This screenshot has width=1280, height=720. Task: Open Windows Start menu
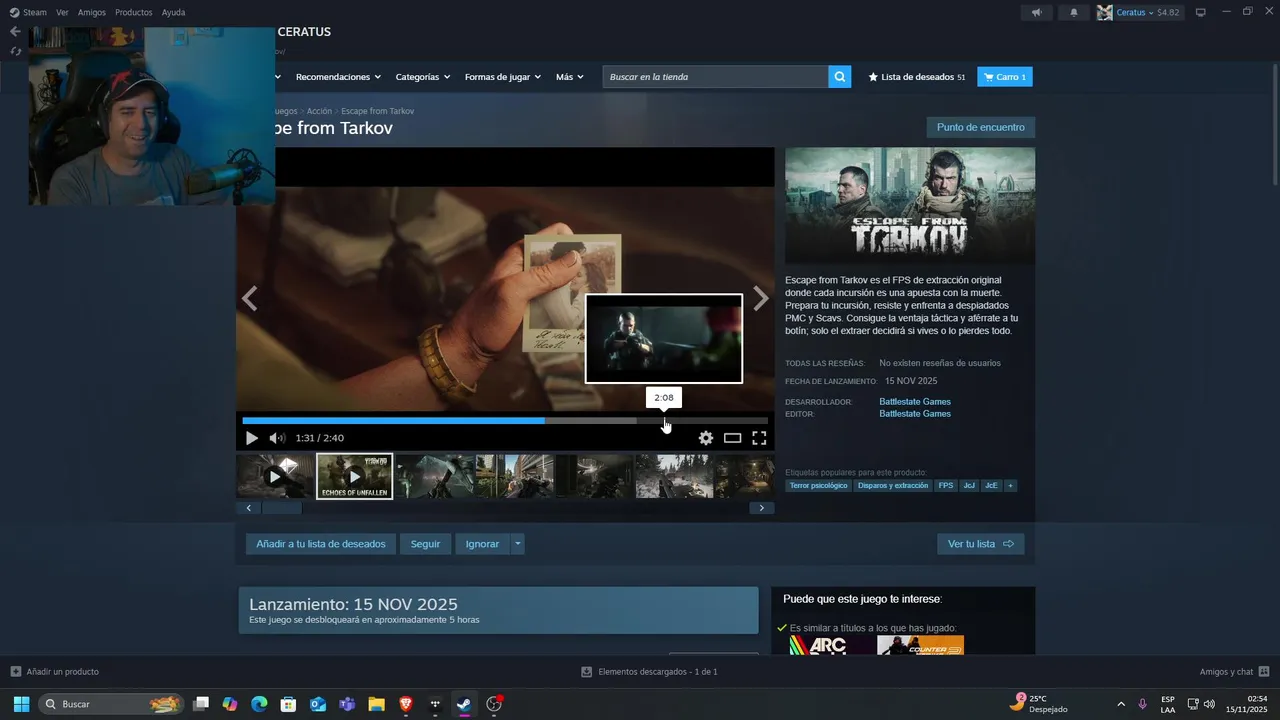point(21,704)
